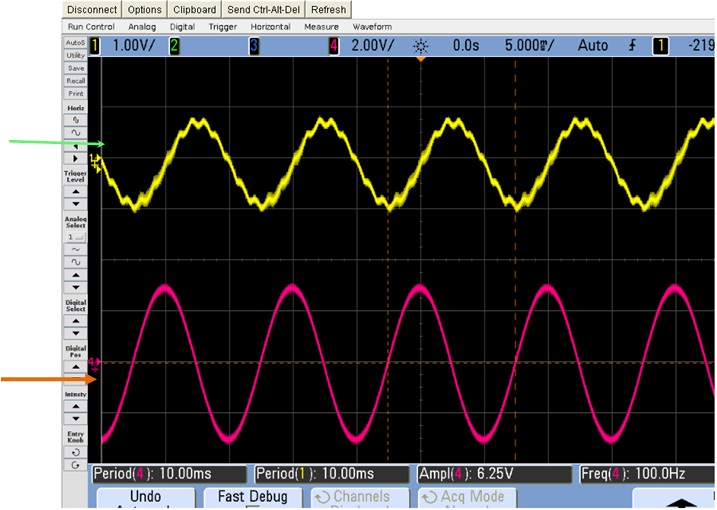The image size is (717, 510).
Task: Open the Utility sidebar button
Action: point(75,55)
